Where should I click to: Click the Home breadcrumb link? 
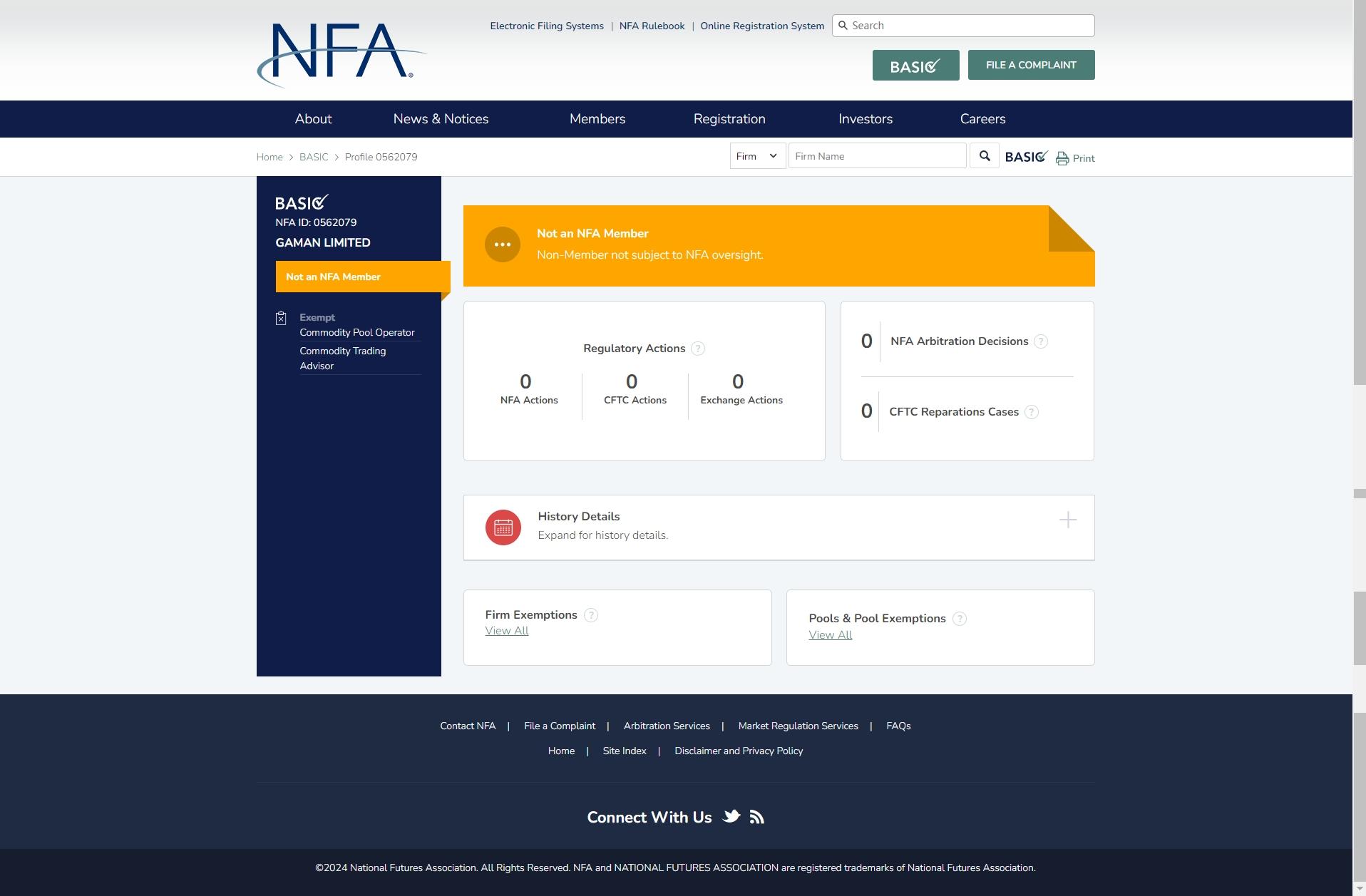point(269,157)
